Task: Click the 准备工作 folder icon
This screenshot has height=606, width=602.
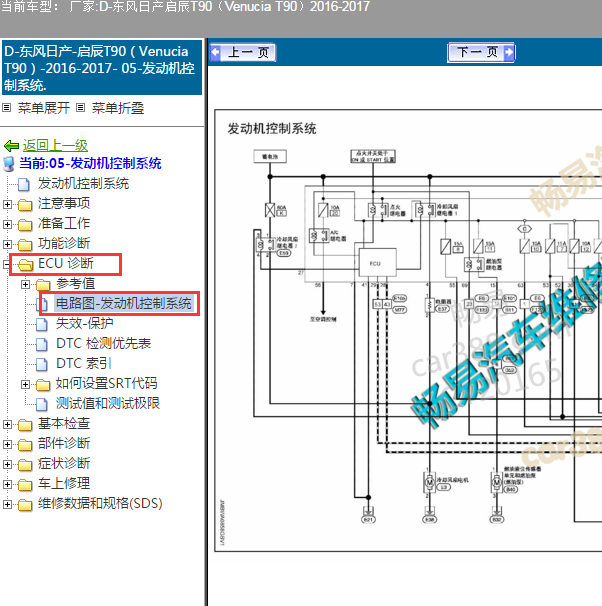Action: [25, 225]
